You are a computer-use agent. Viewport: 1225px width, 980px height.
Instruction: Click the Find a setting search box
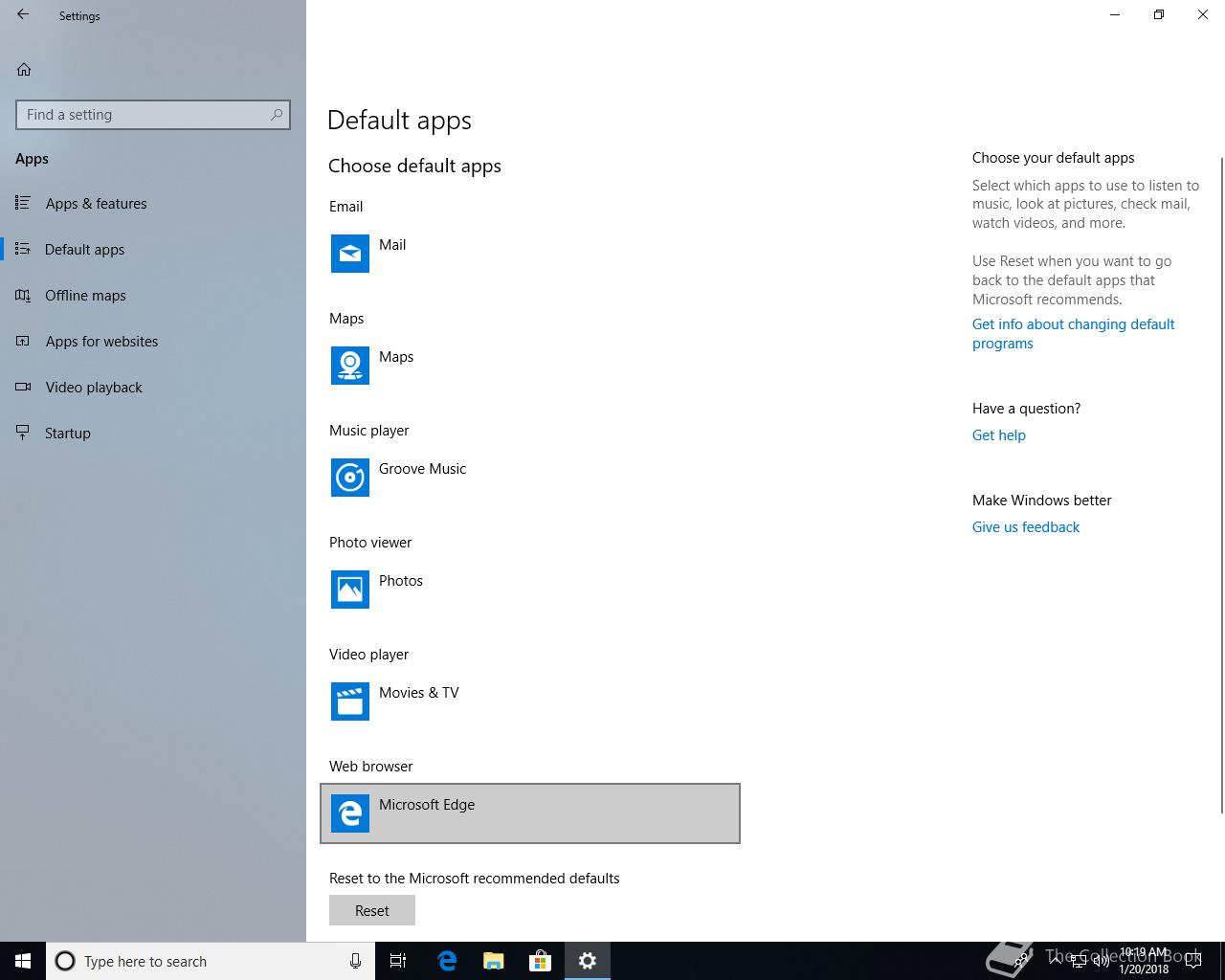click(x=153, y=115)
